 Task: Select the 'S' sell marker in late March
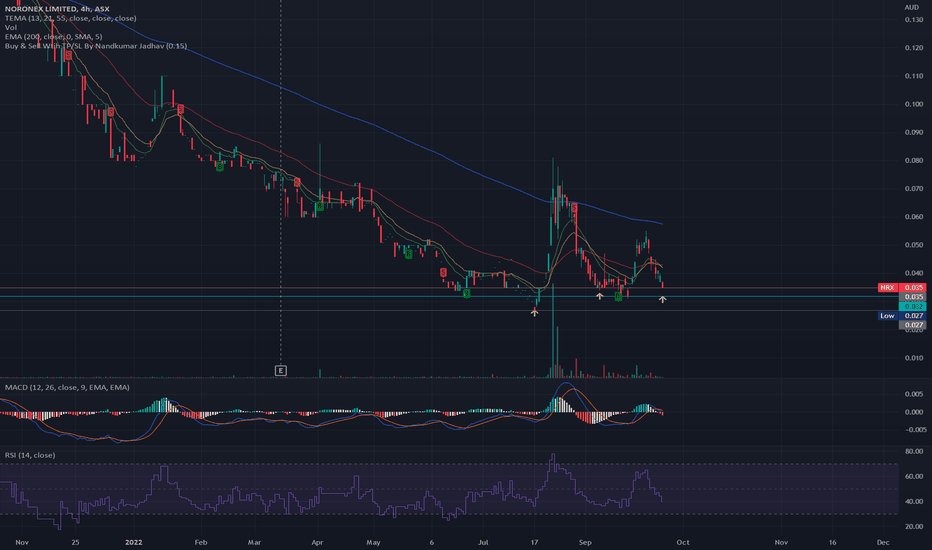297,183
